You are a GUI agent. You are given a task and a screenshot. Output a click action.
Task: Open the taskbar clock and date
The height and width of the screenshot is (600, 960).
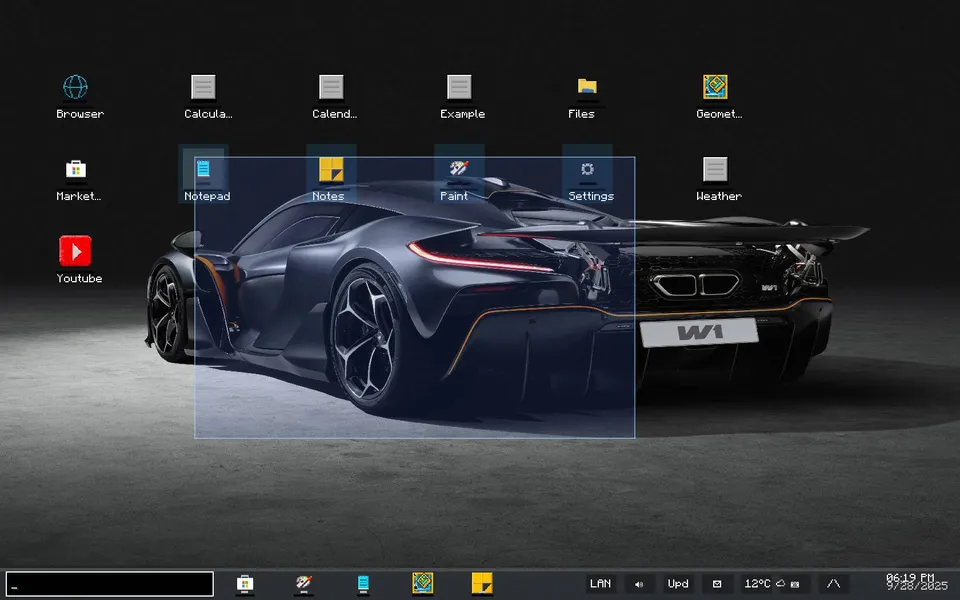click(x=917, y=582)
